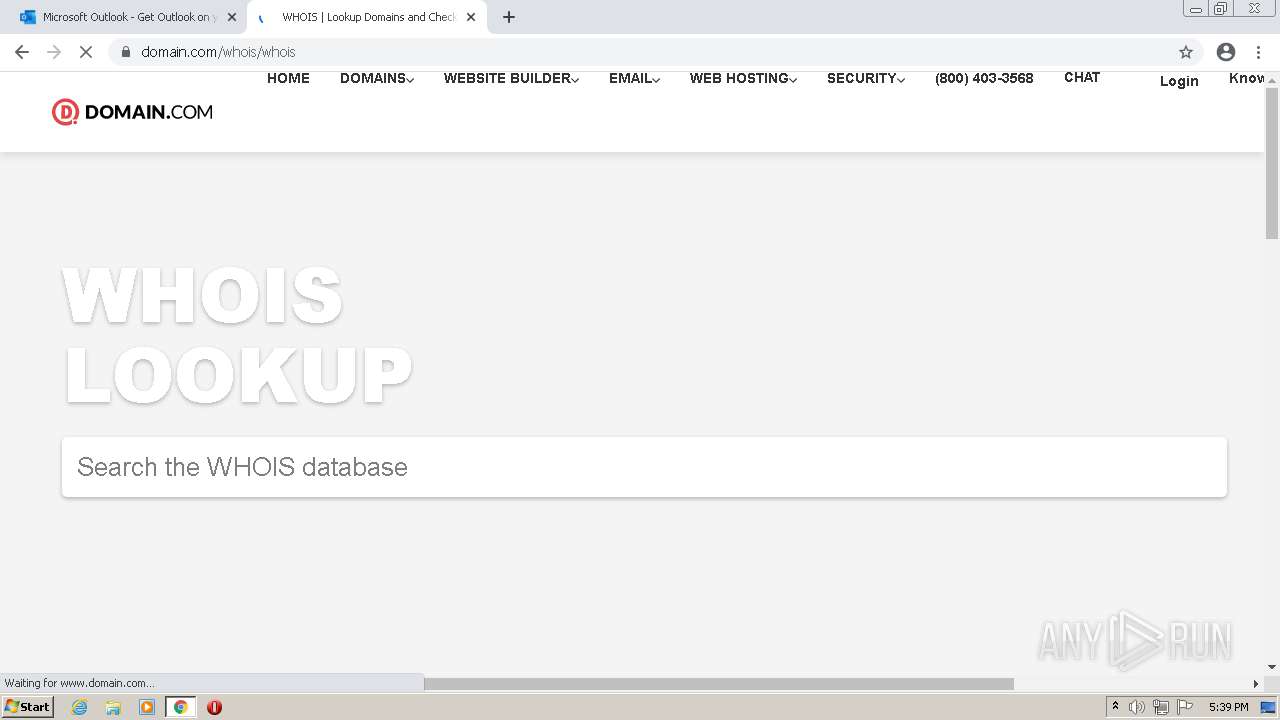Click the 5:39 PM taskbar clock
Screen dimensions: 1280x720
pyautogui.click(x=1228, y=707)
